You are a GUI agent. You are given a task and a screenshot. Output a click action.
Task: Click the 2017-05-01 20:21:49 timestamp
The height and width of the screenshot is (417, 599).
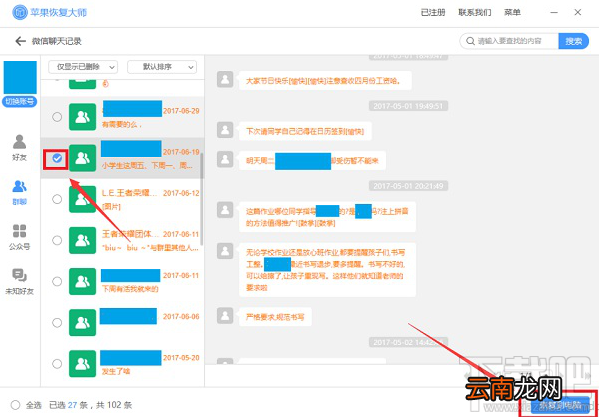[x=408, y=186]
